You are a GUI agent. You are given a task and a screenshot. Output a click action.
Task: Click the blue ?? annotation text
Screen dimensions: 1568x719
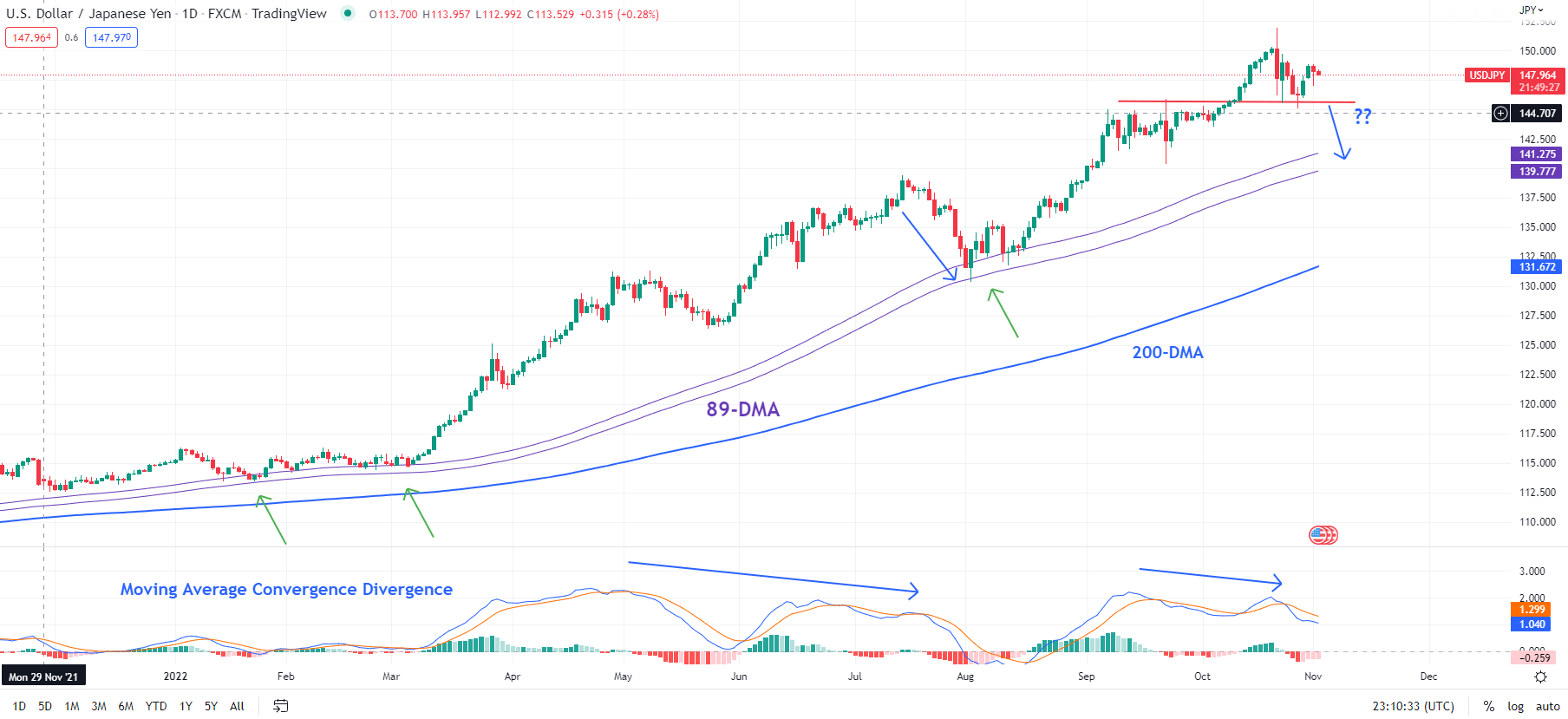[1362, 115]
